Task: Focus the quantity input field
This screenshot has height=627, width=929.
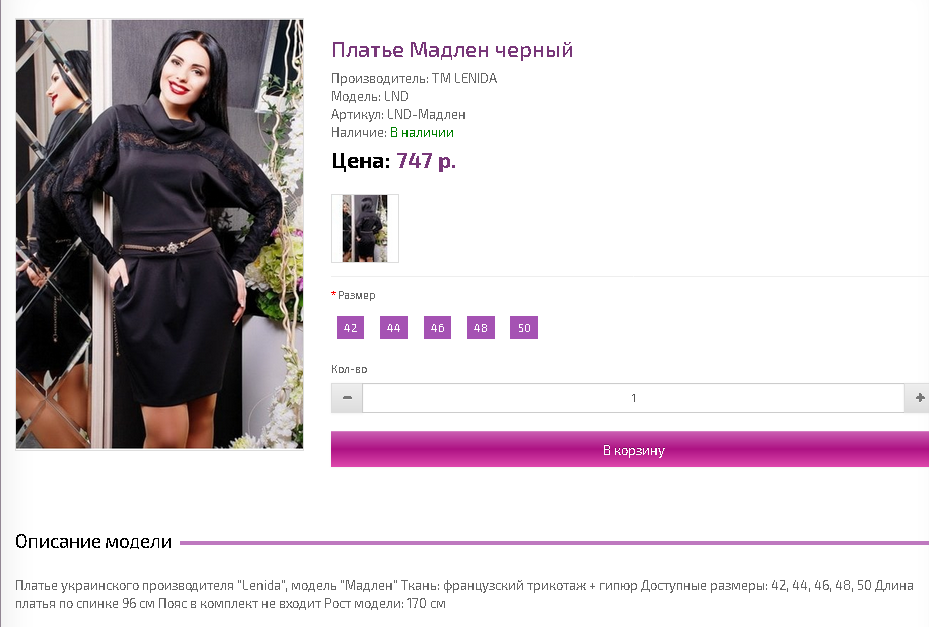Action: click(633, 398)
